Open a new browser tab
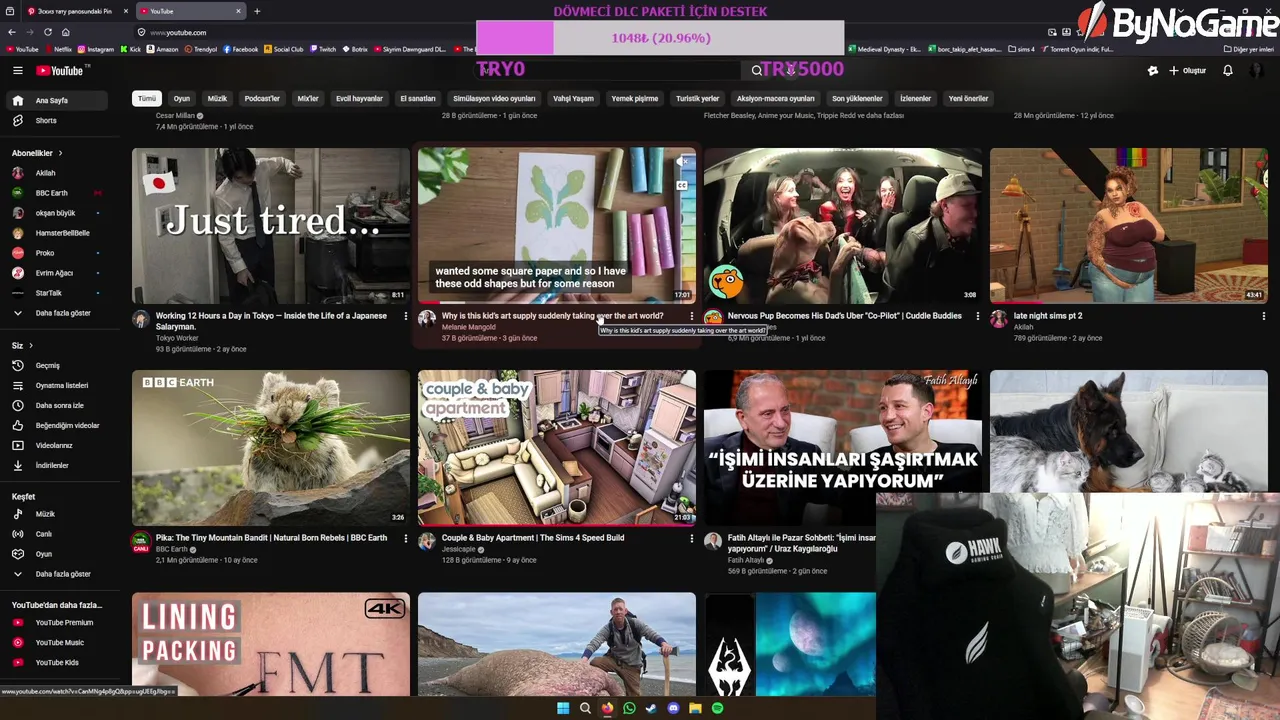Screen dimensions: 1280x720 click(257, 11)
